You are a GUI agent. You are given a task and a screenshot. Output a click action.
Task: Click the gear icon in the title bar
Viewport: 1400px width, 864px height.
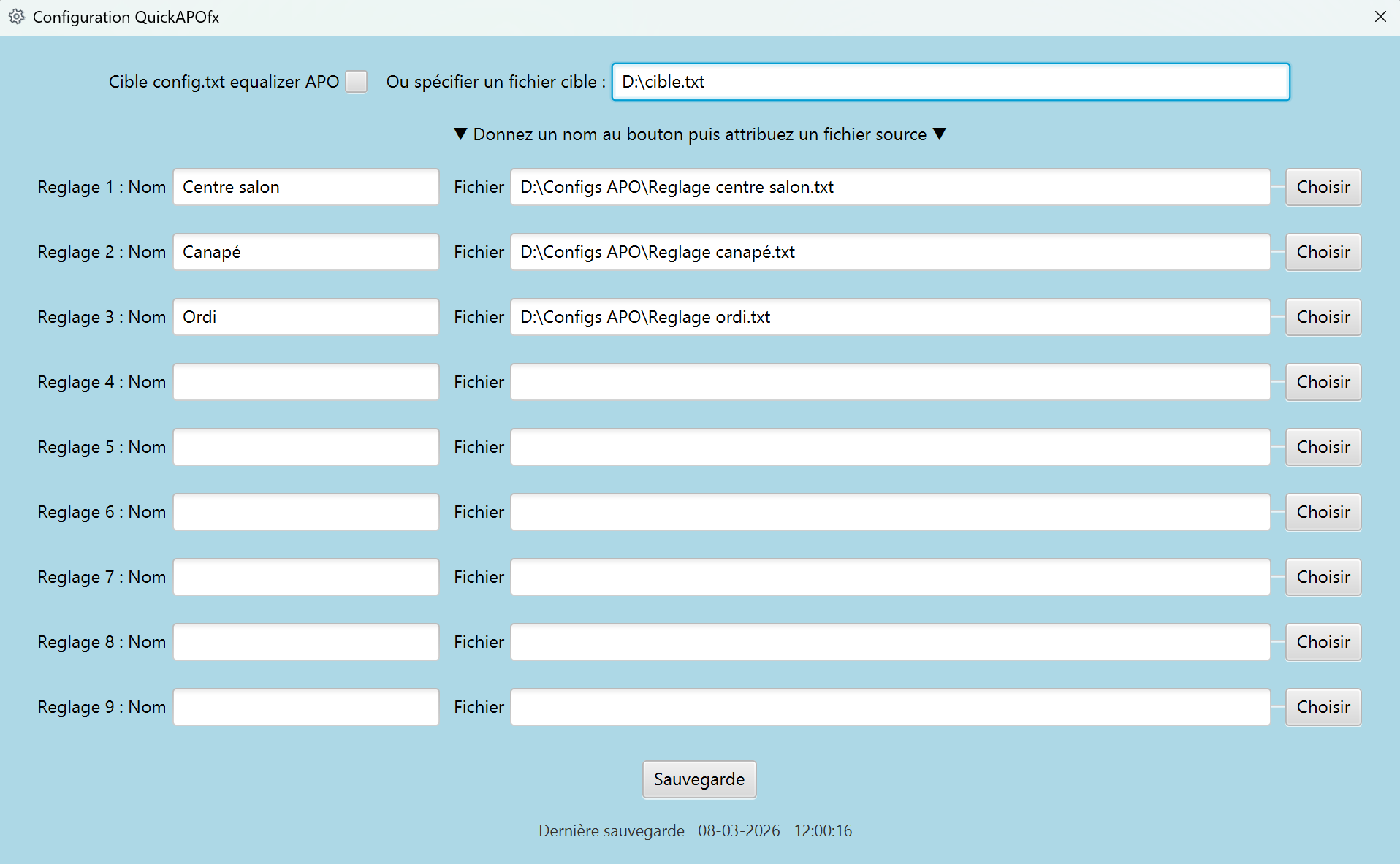(17, 17)
